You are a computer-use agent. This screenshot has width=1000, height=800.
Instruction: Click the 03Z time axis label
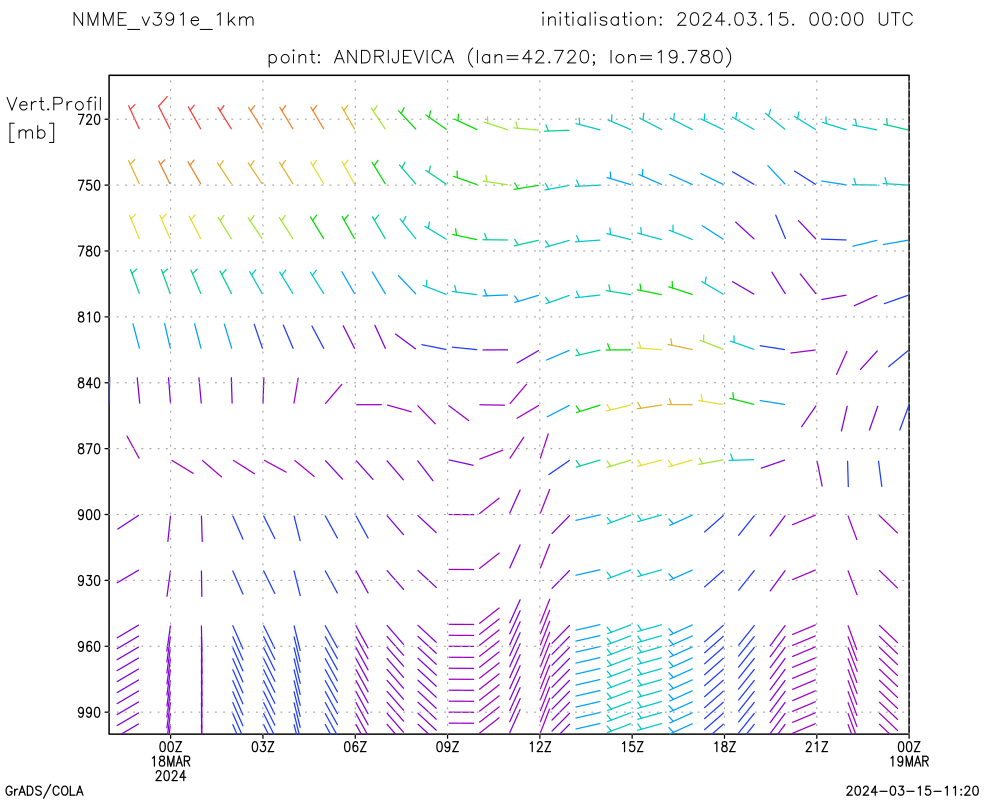263,747
